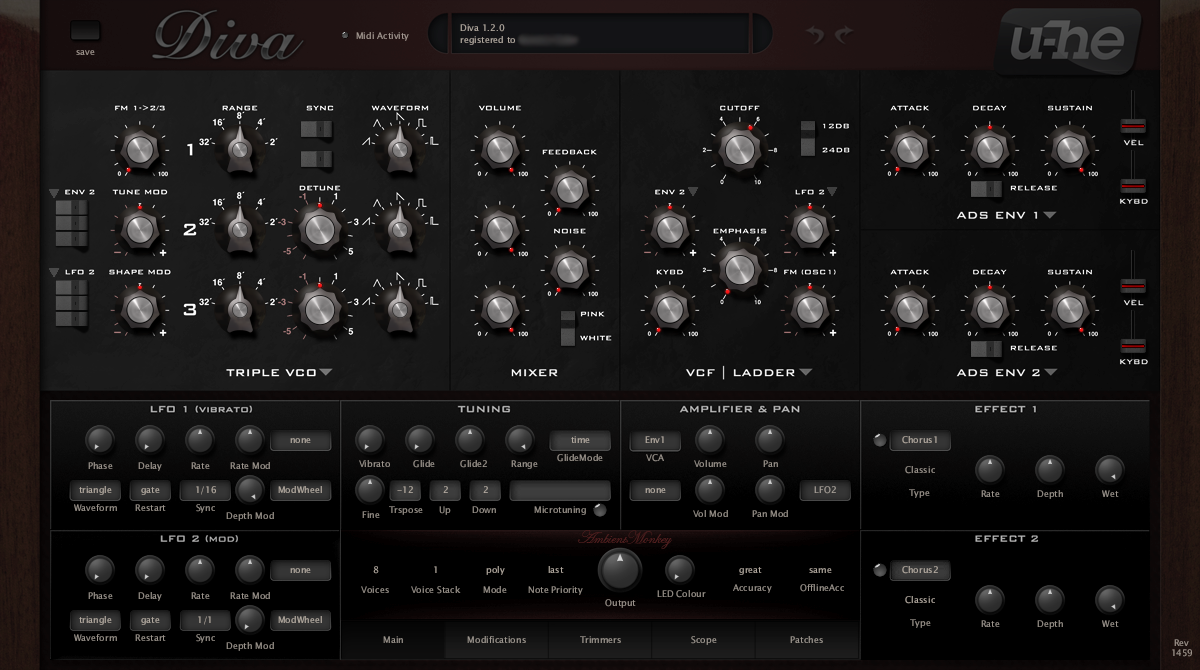Viewport: 1200px width, 670px height.
Task: Click the Diva 1.2.0 preset display
Action: pos(602,34)
